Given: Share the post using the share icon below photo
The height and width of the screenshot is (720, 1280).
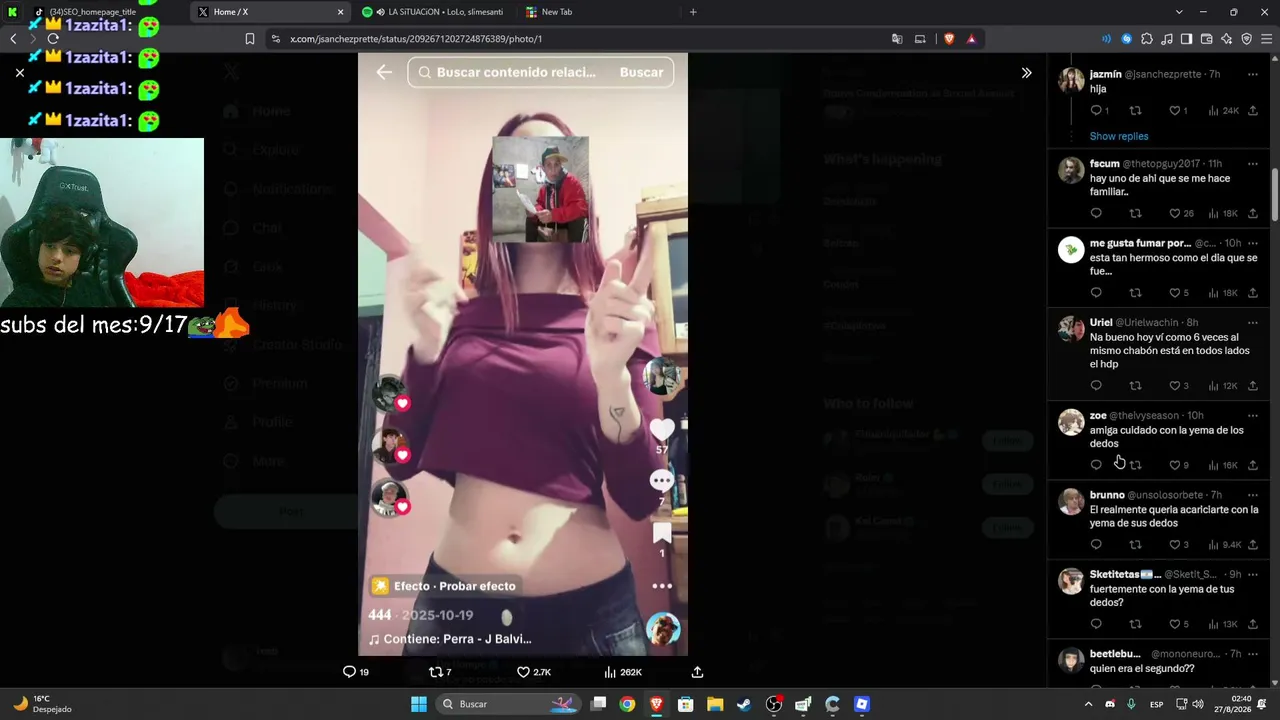Looking at the screenshot, I should [697, 672].
